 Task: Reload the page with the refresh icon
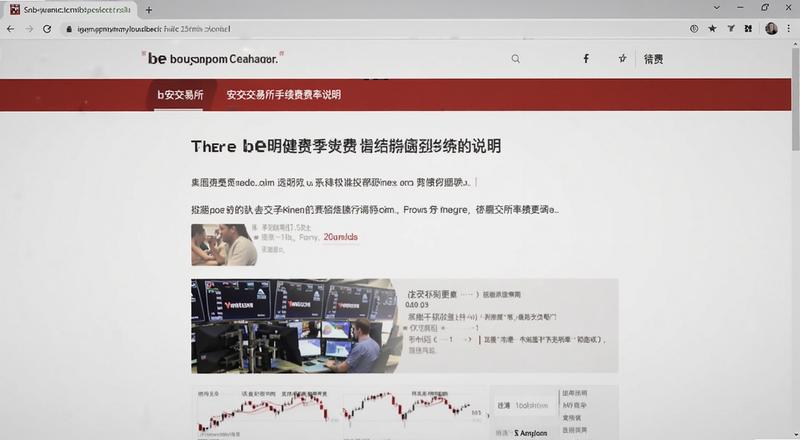tap(47, 29)
